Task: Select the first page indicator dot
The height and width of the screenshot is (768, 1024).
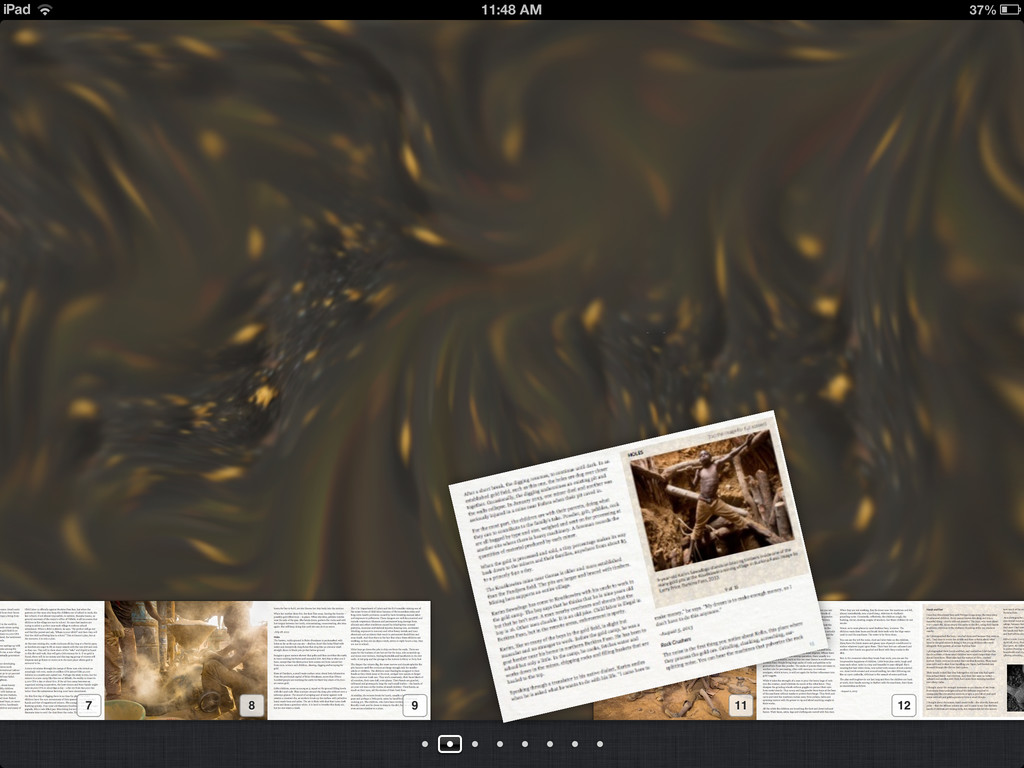Action: [425, 744]
